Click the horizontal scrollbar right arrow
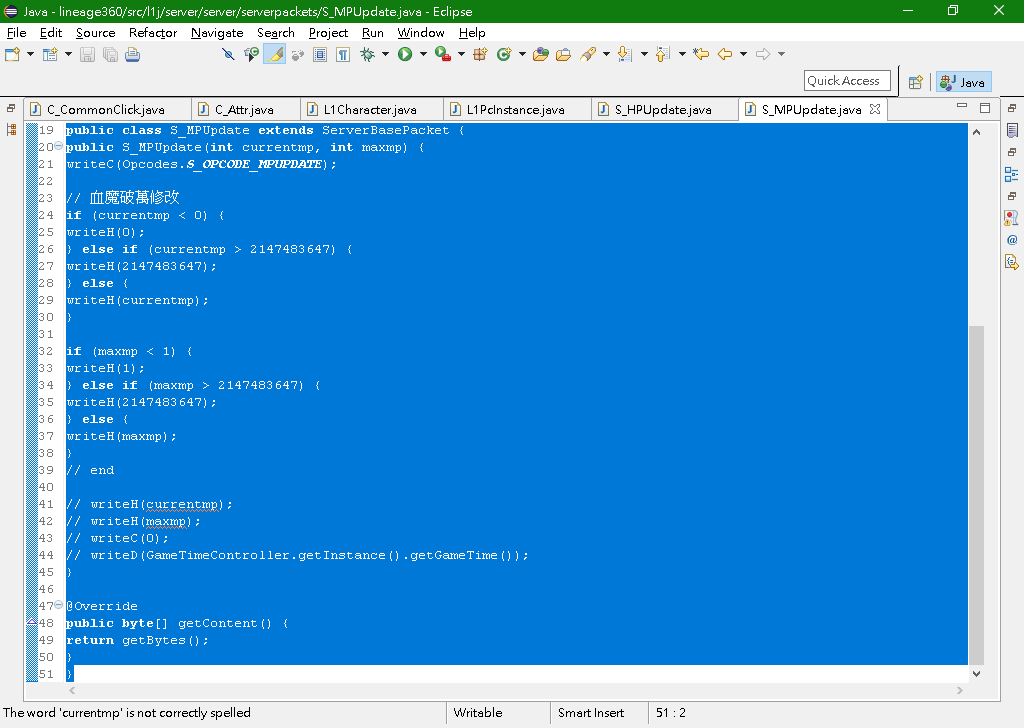Screen dimensions: 1024x728 point(959,690)
